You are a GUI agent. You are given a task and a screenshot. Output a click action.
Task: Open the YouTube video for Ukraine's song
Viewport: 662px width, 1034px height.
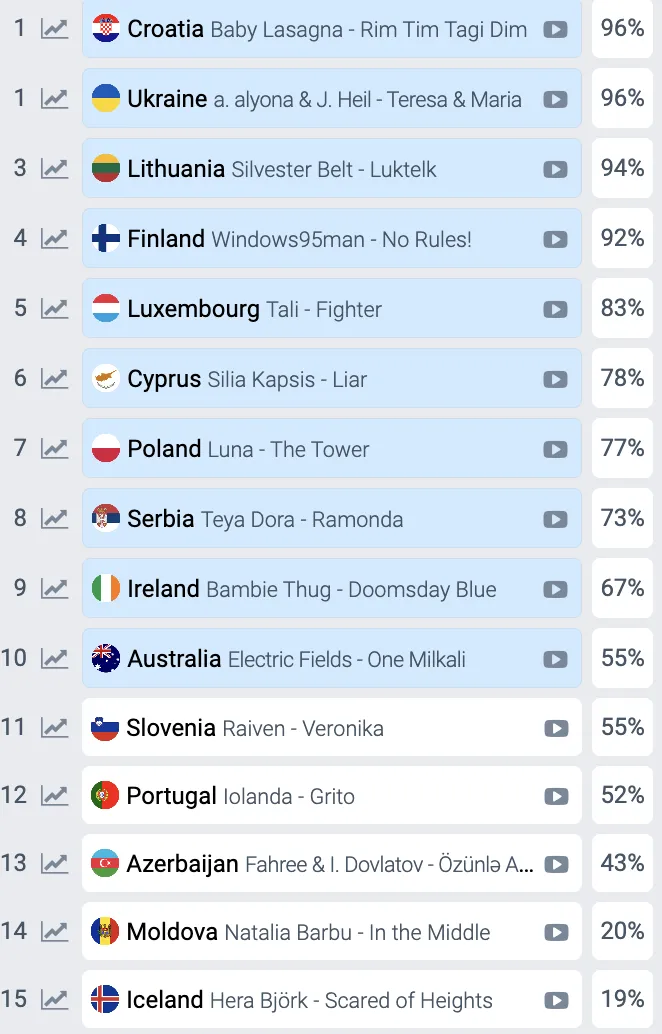(x=555, y=99)
